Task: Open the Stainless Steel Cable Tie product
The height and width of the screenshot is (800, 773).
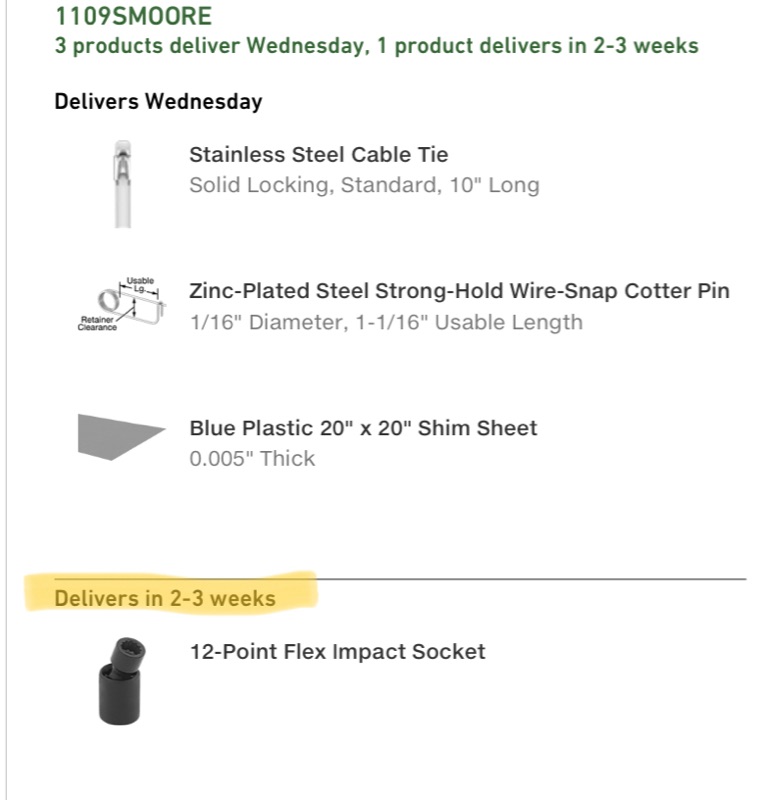Action: click(318, 155)
